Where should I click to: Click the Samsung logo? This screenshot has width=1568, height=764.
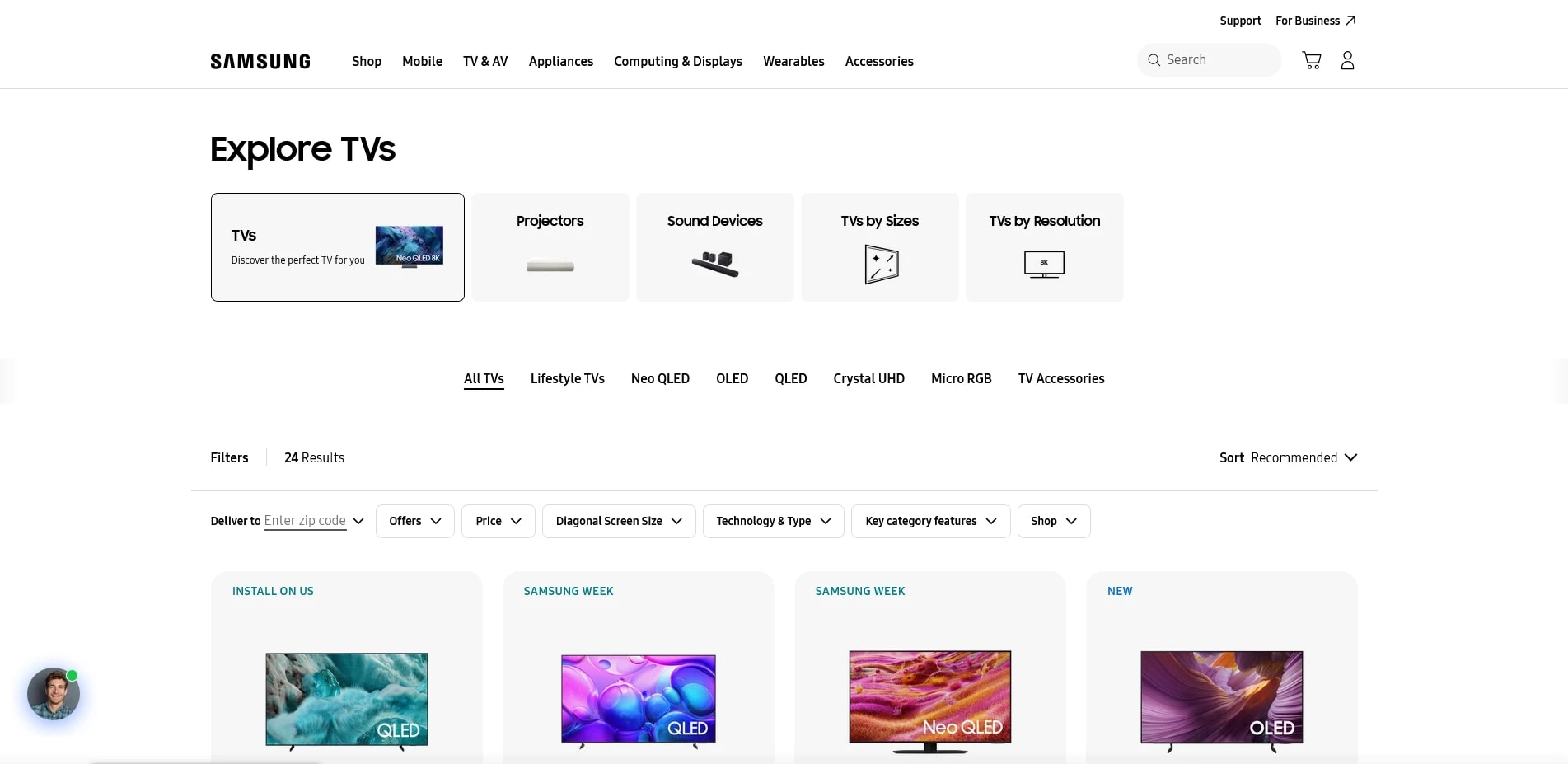click(260, 62)
